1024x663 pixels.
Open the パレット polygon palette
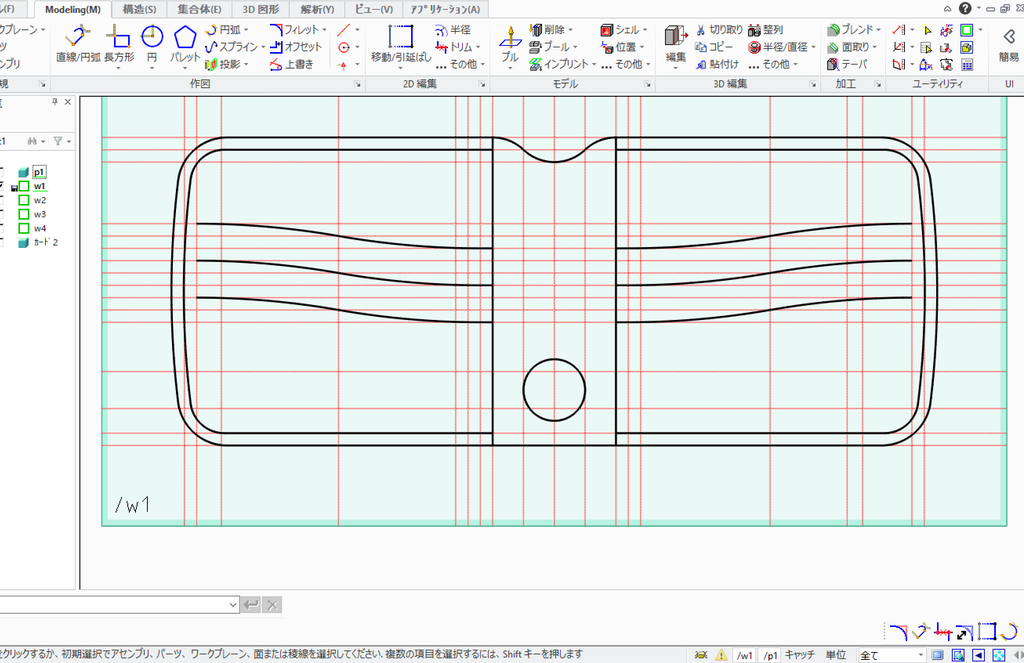click(x=185, y=44)
